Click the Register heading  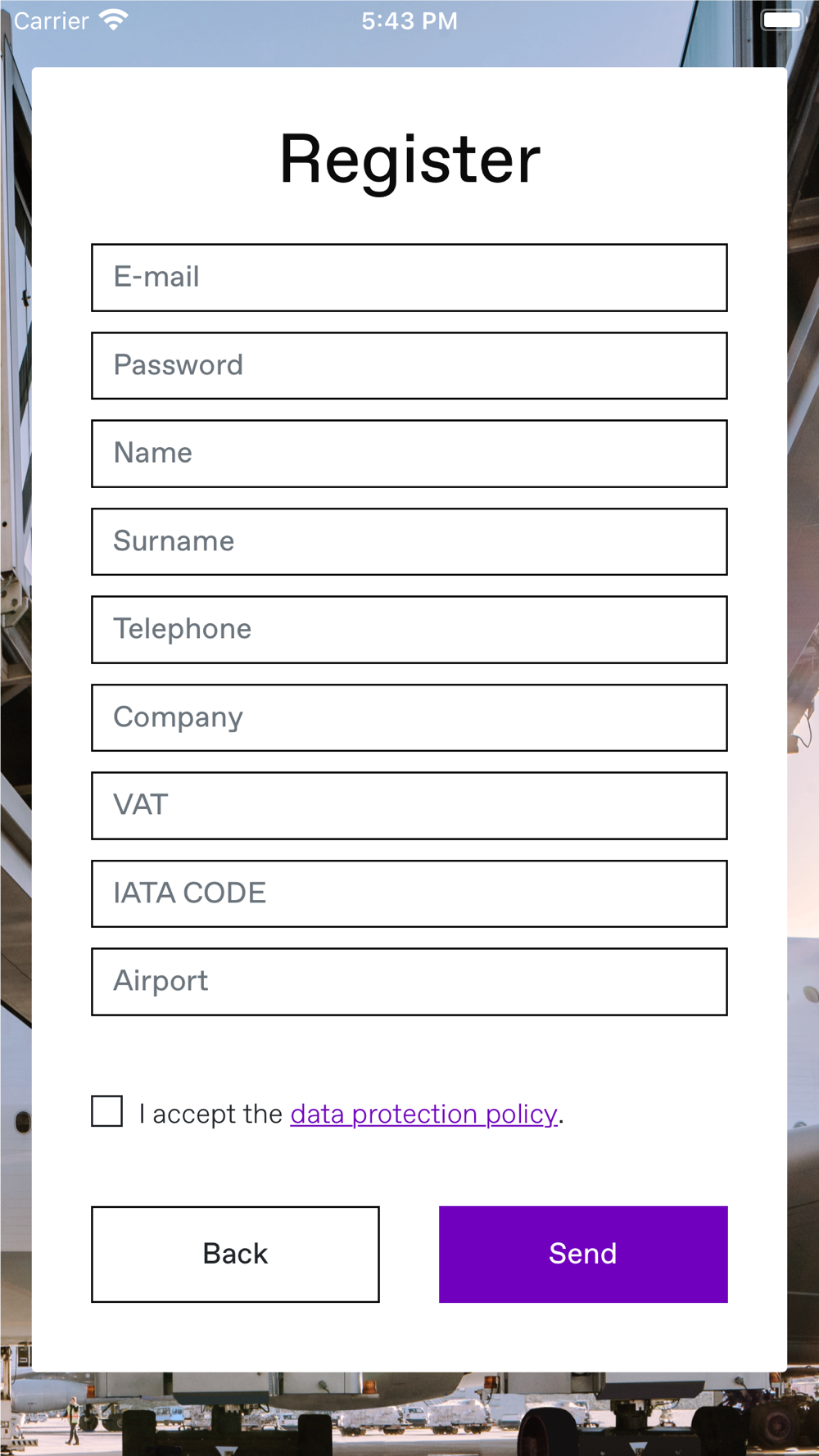coord(409,159)
